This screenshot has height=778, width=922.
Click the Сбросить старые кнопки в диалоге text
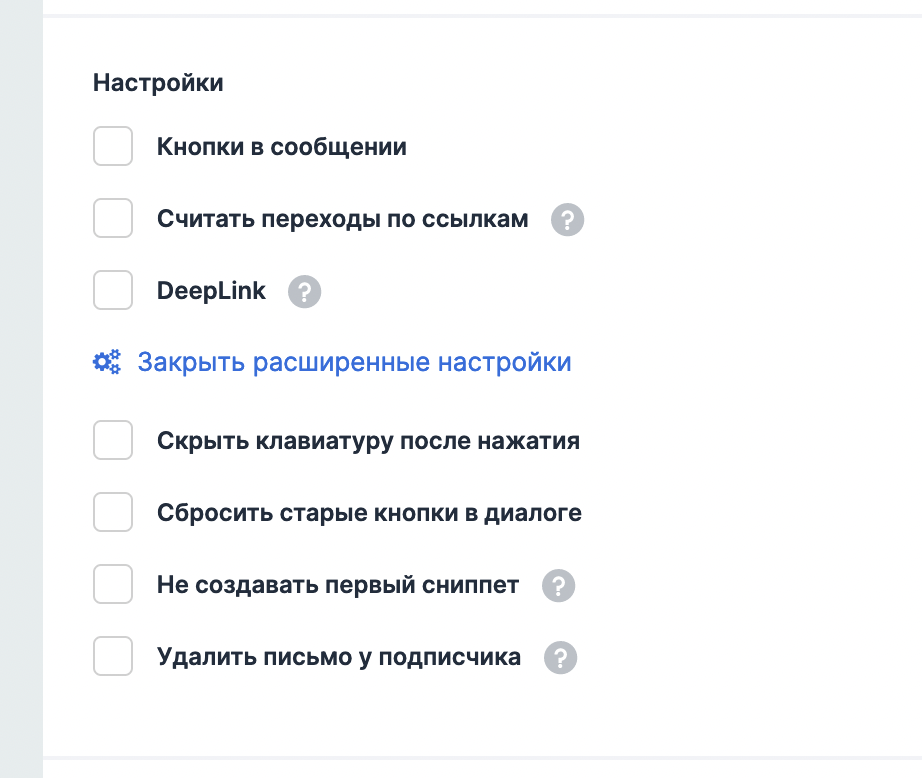pyautogui.click(x=369, y=513)
